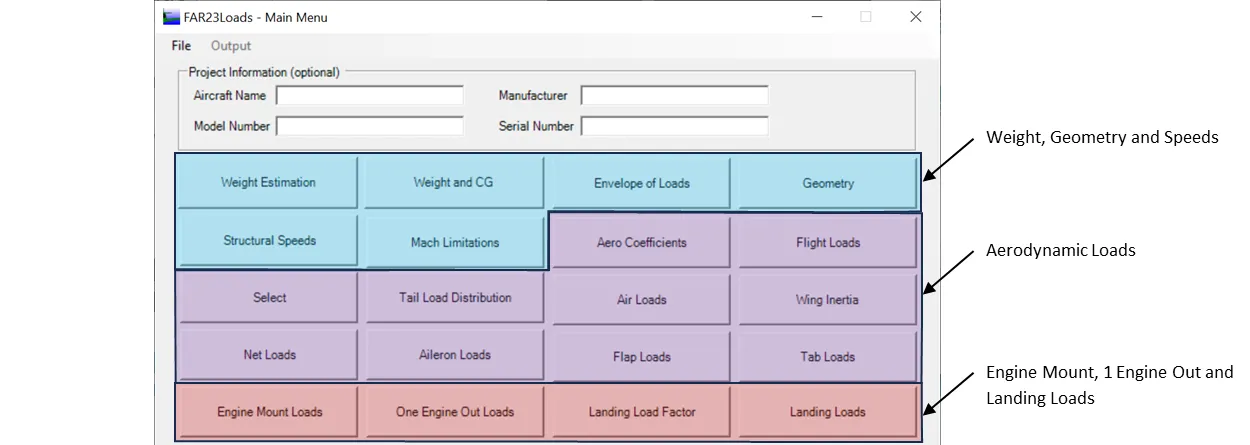Viewport: 1250px width, 445px height.
Task: Select the Landing Load Factor button
Action: [641, 412]
